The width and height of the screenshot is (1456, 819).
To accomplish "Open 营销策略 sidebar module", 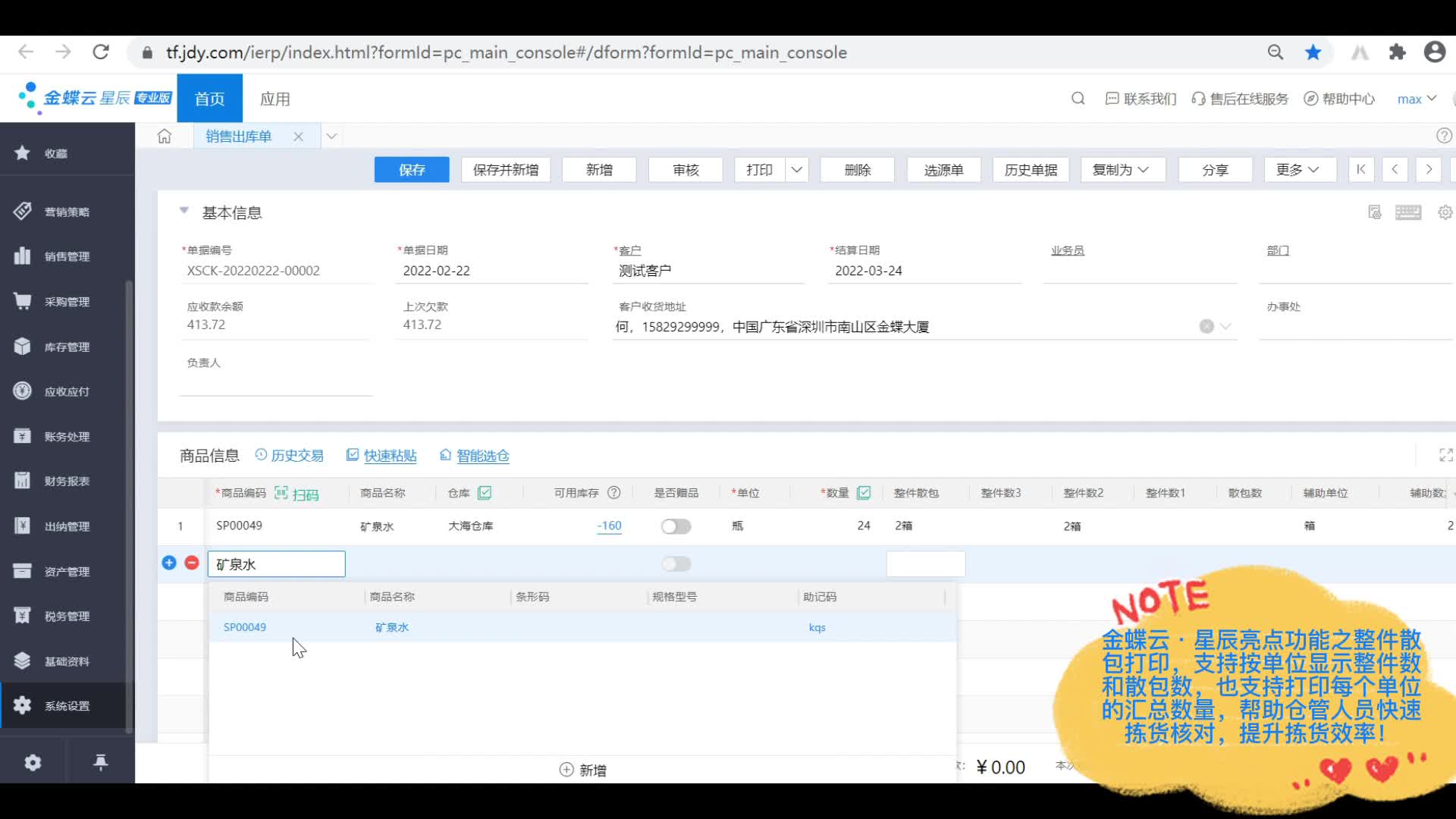I will pos(67,212).
